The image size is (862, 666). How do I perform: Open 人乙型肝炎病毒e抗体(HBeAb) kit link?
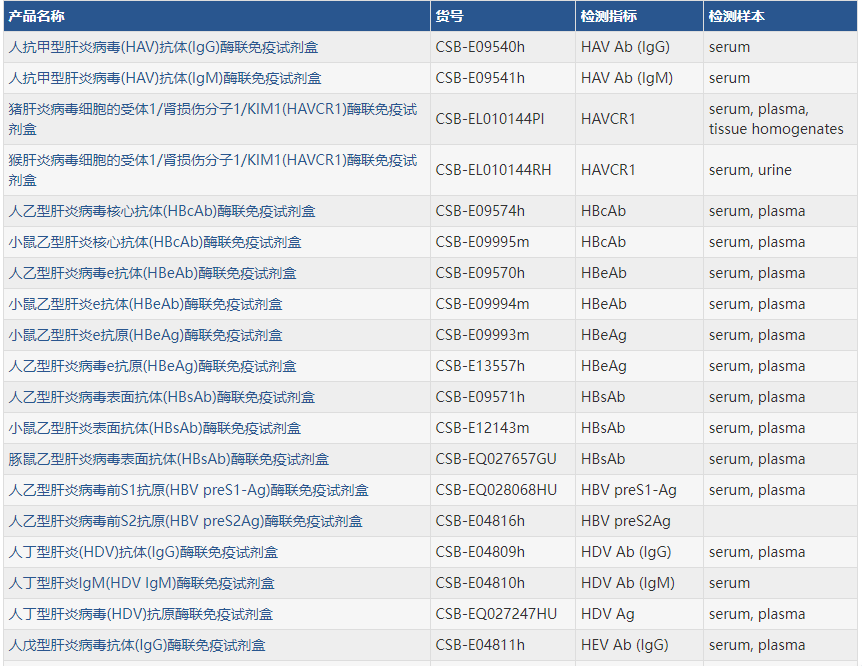coord(152,273)
